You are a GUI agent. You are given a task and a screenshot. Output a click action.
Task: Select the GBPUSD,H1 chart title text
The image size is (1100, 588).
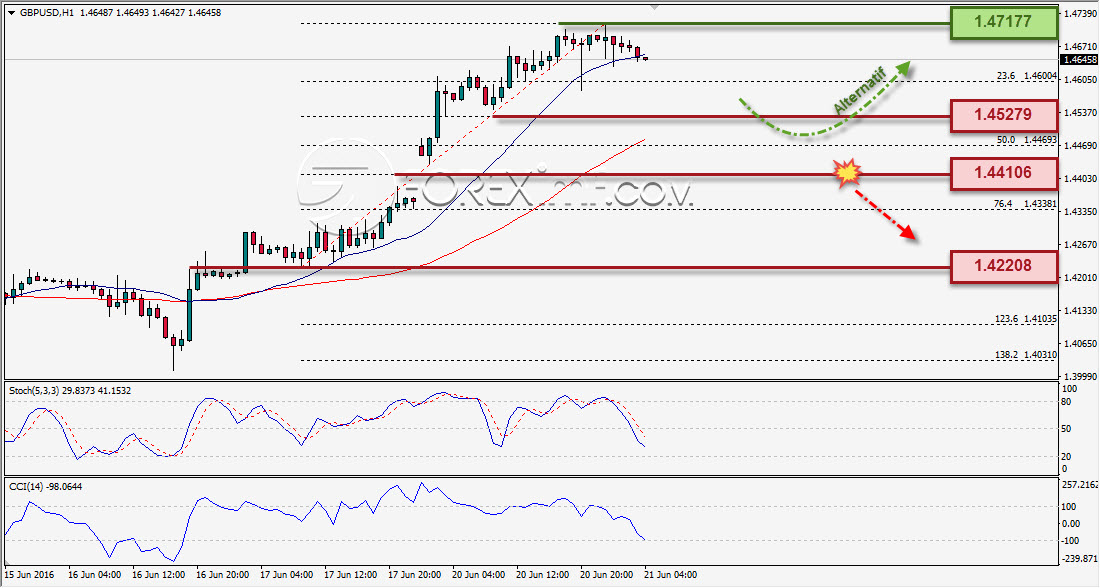[x=46, y=13]
